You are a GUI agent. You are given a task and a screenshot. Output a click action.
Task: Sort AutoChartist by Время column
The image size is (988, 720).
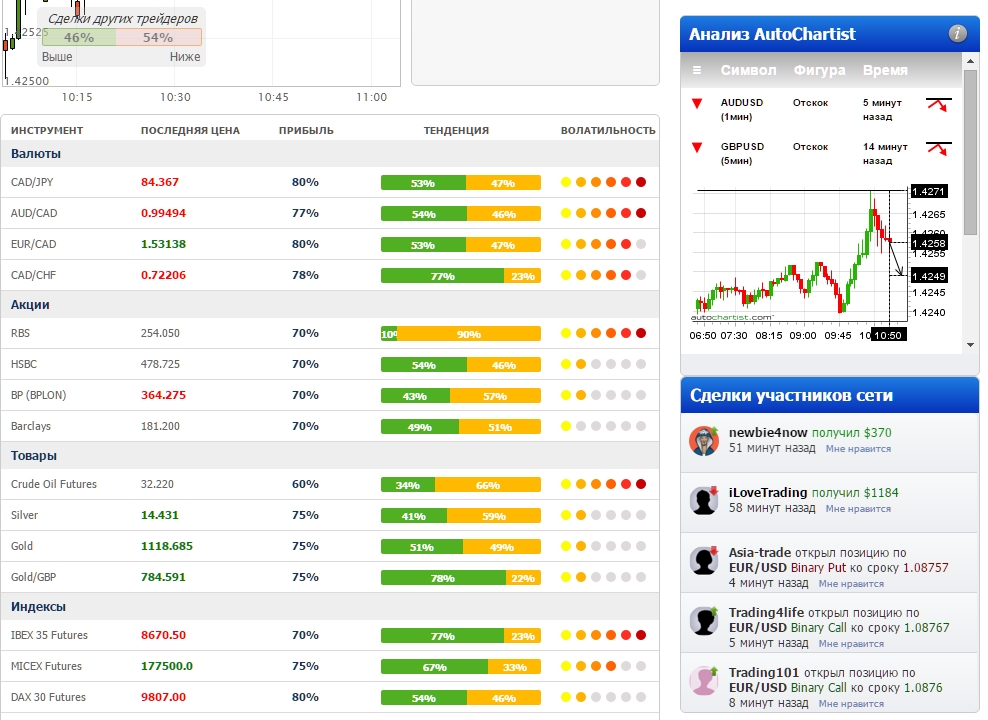(x=885, y=71)
